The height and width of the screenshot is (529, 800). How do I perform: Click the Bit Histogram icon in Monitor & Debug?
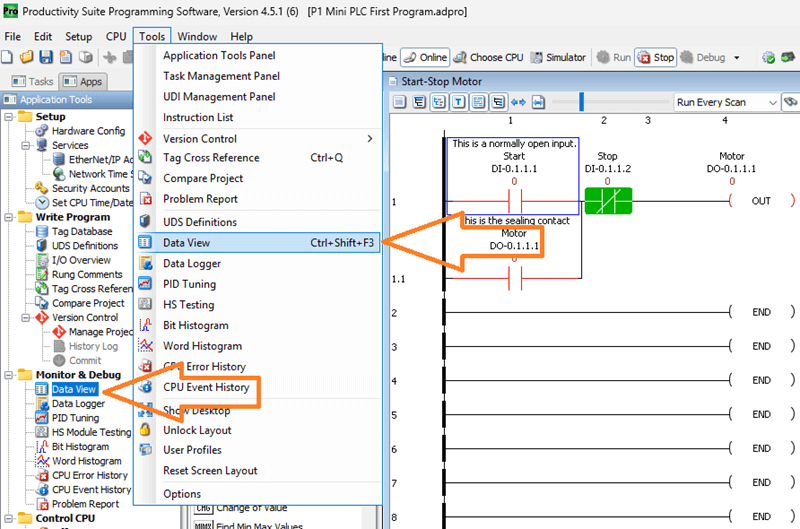point(41,447)
